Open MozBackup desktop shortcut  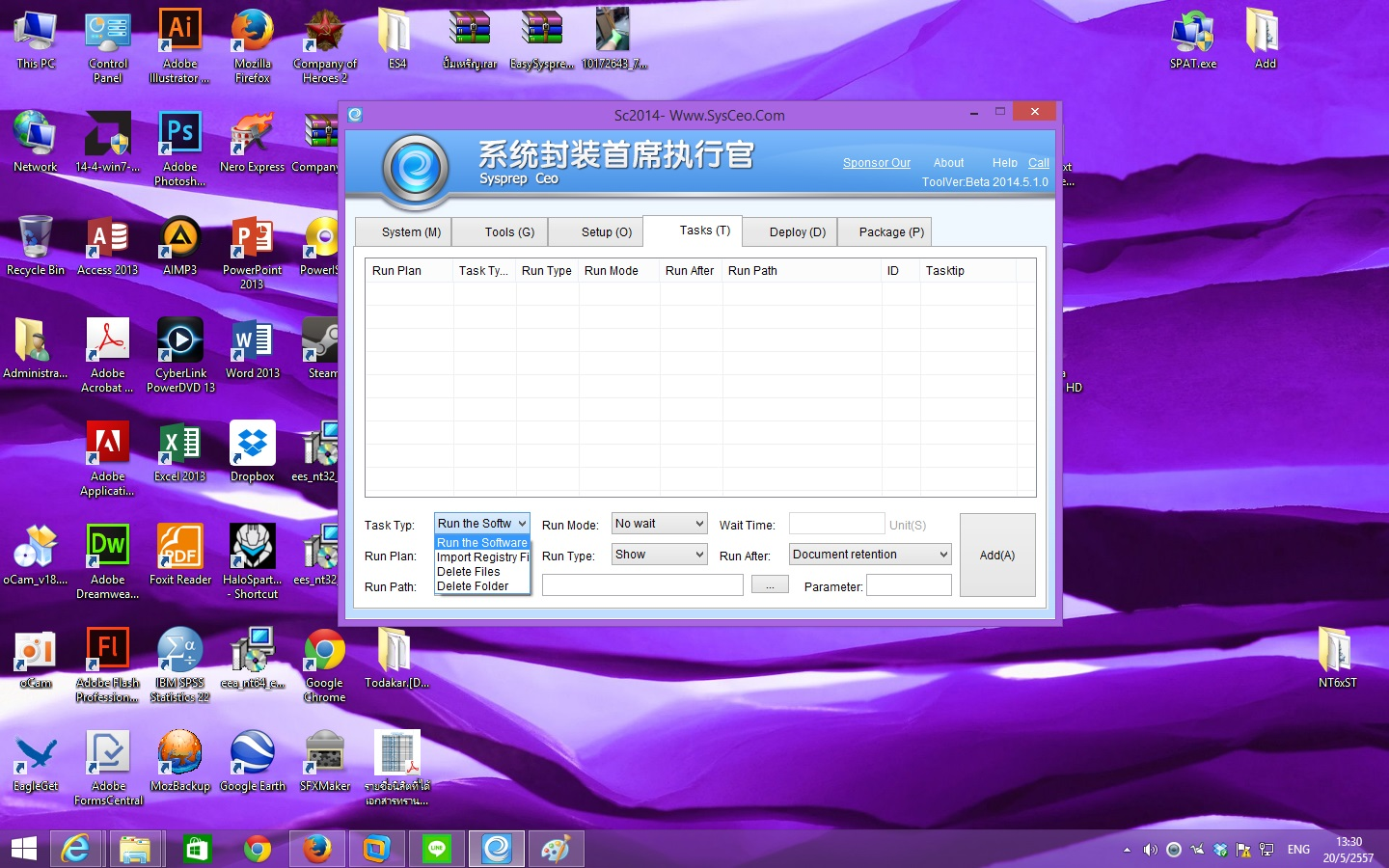[179, 762]
